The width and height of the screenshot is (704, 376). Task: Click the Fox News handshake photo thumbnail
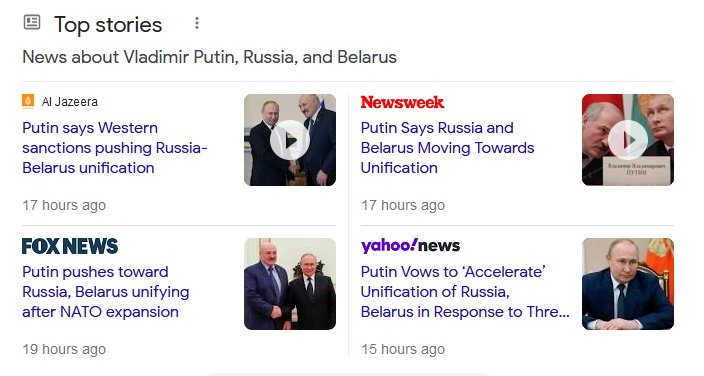tap(290, 284)
